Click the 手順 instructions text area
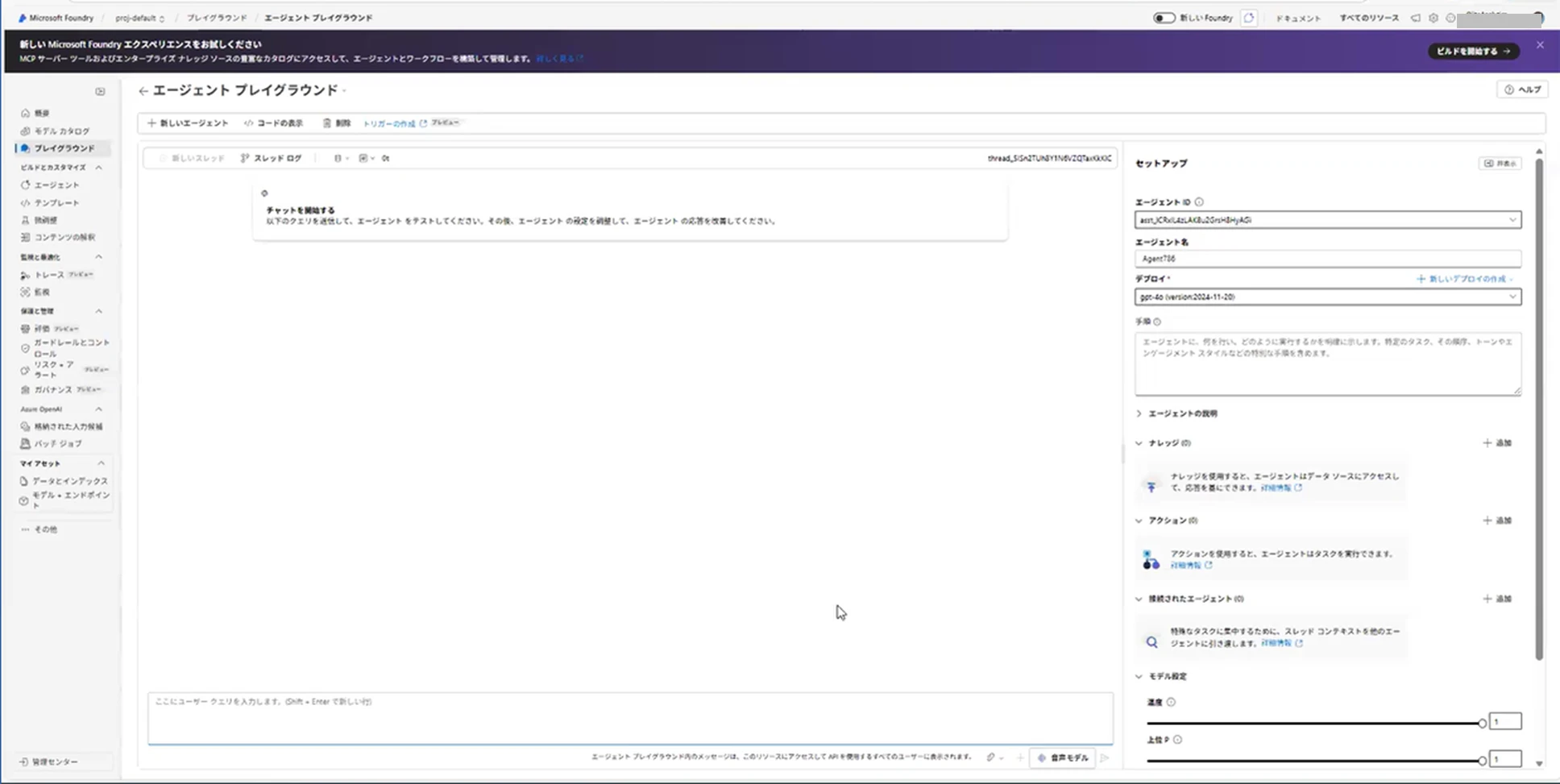Screen dimensions: 1560x784 pos(1328,363)
